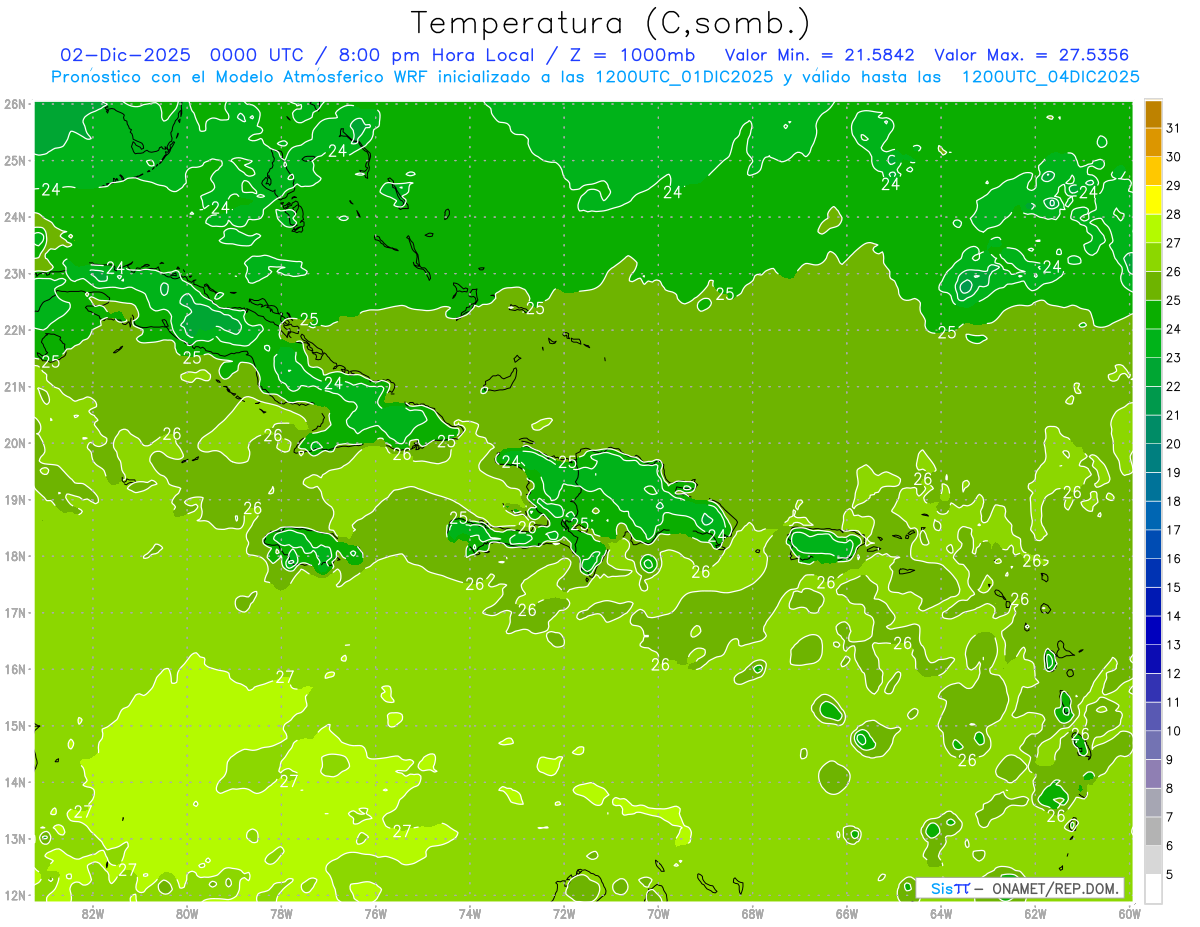Click the topmost orange segment above 31
The image size is (1200, 927).
coord(1153,115)
